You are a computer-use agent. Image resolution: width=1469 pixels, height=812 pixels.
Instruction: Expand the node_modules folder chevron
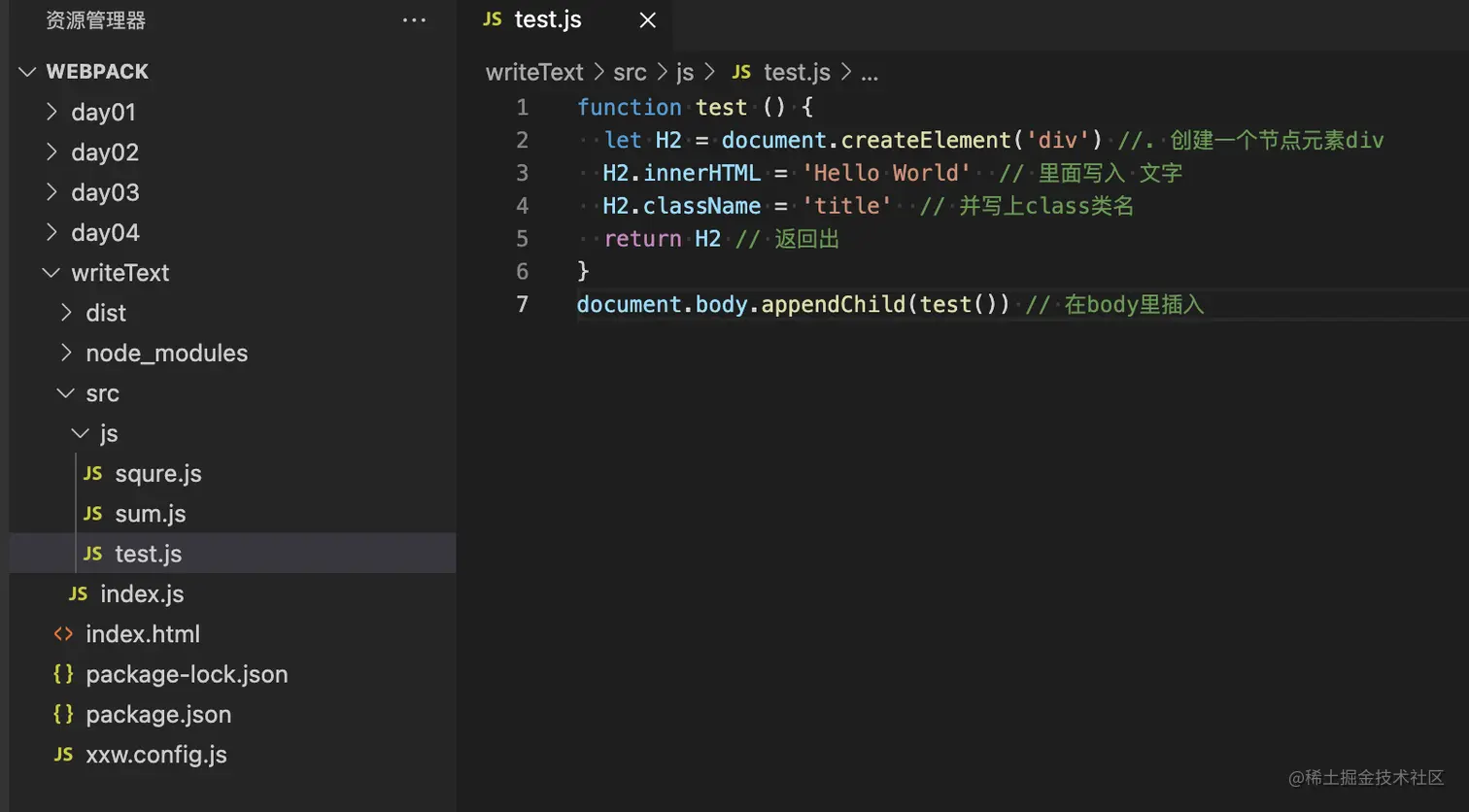click(x=66, y=353)
